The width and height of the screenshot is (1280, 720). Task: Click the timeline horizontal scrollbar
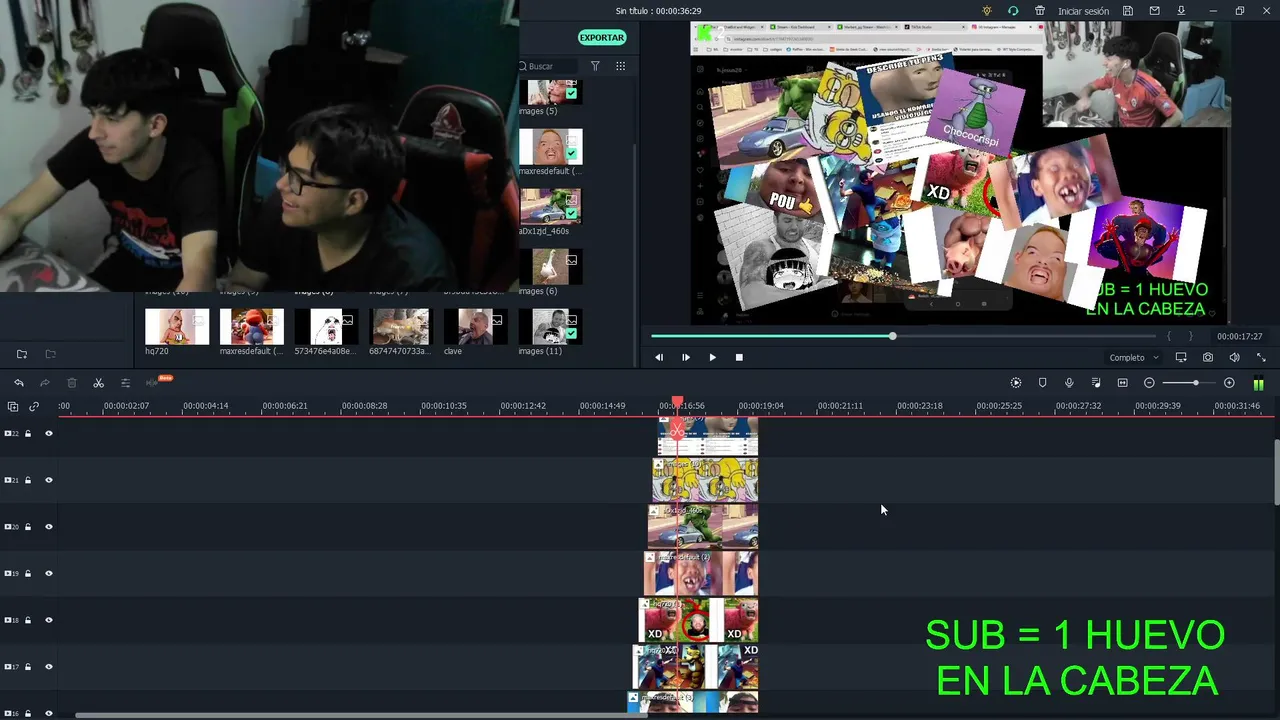(361, 715)
